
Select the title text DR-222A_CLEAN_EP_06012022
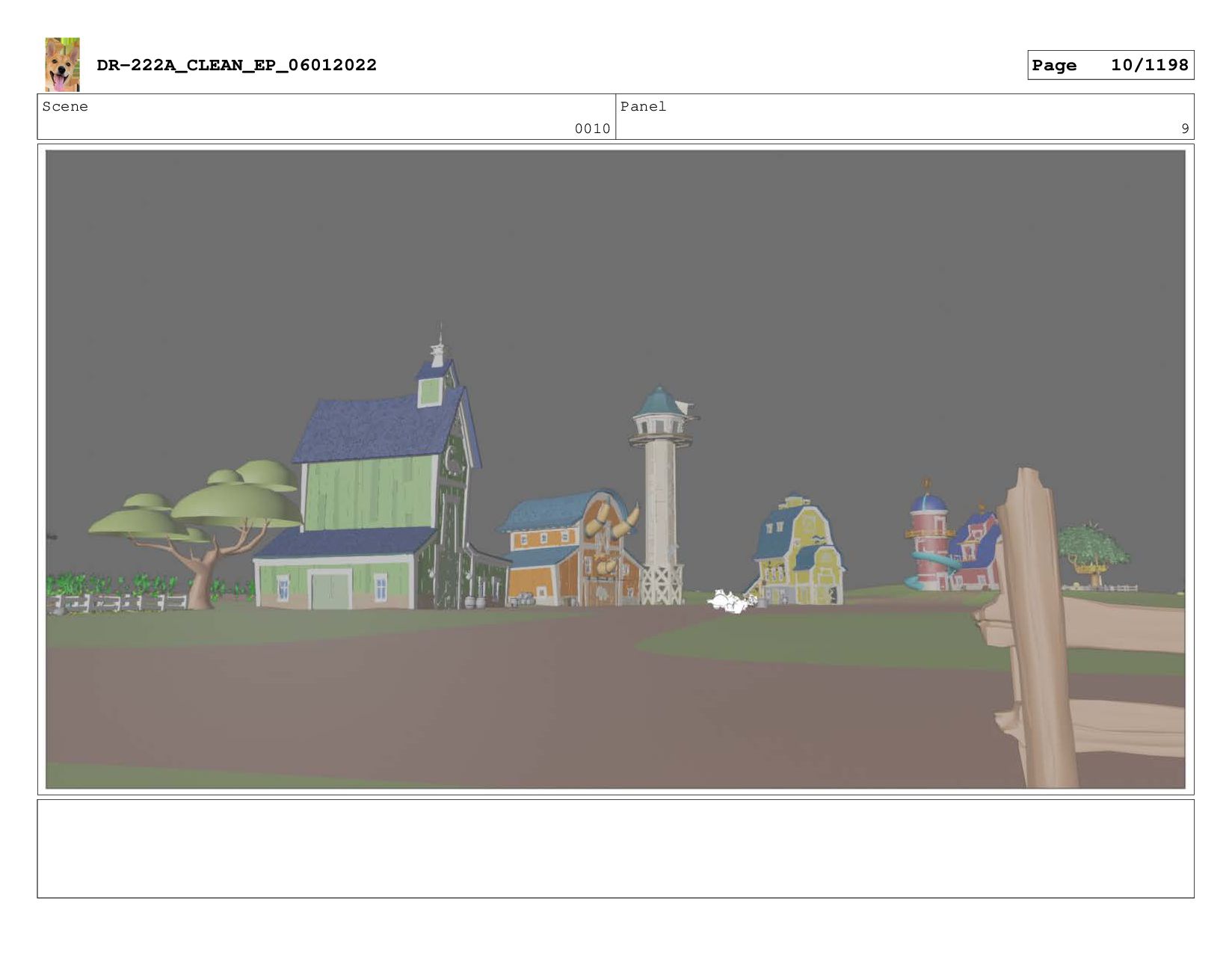236,65
